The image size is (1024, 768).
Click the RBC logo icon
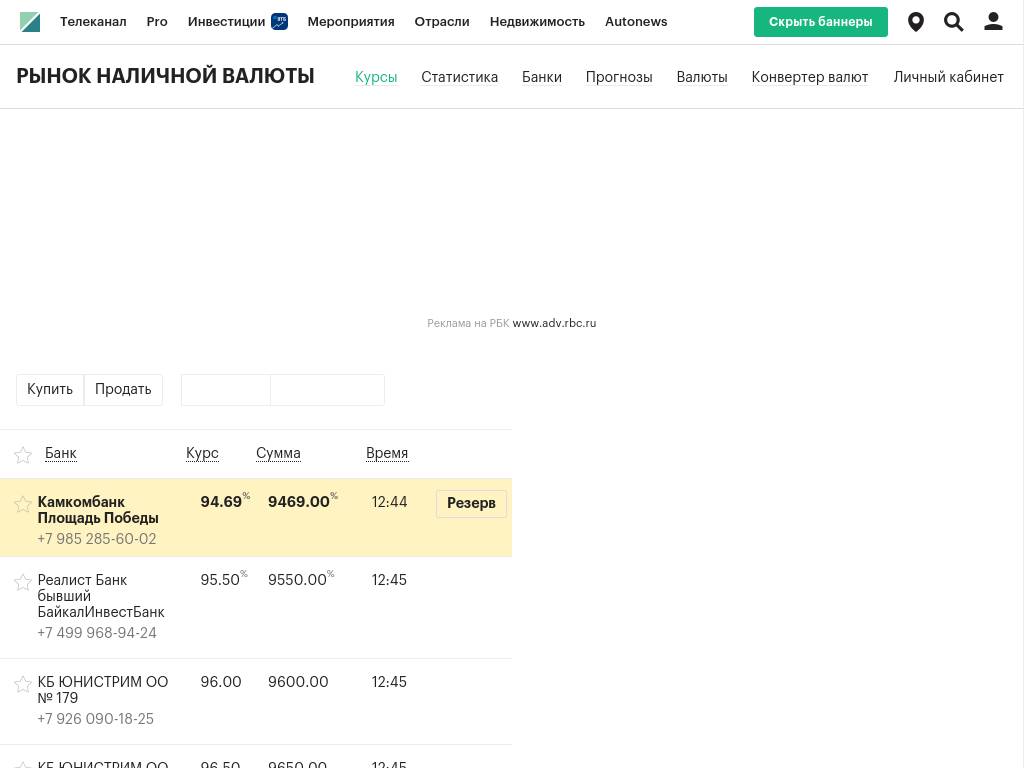click(30, 22)
